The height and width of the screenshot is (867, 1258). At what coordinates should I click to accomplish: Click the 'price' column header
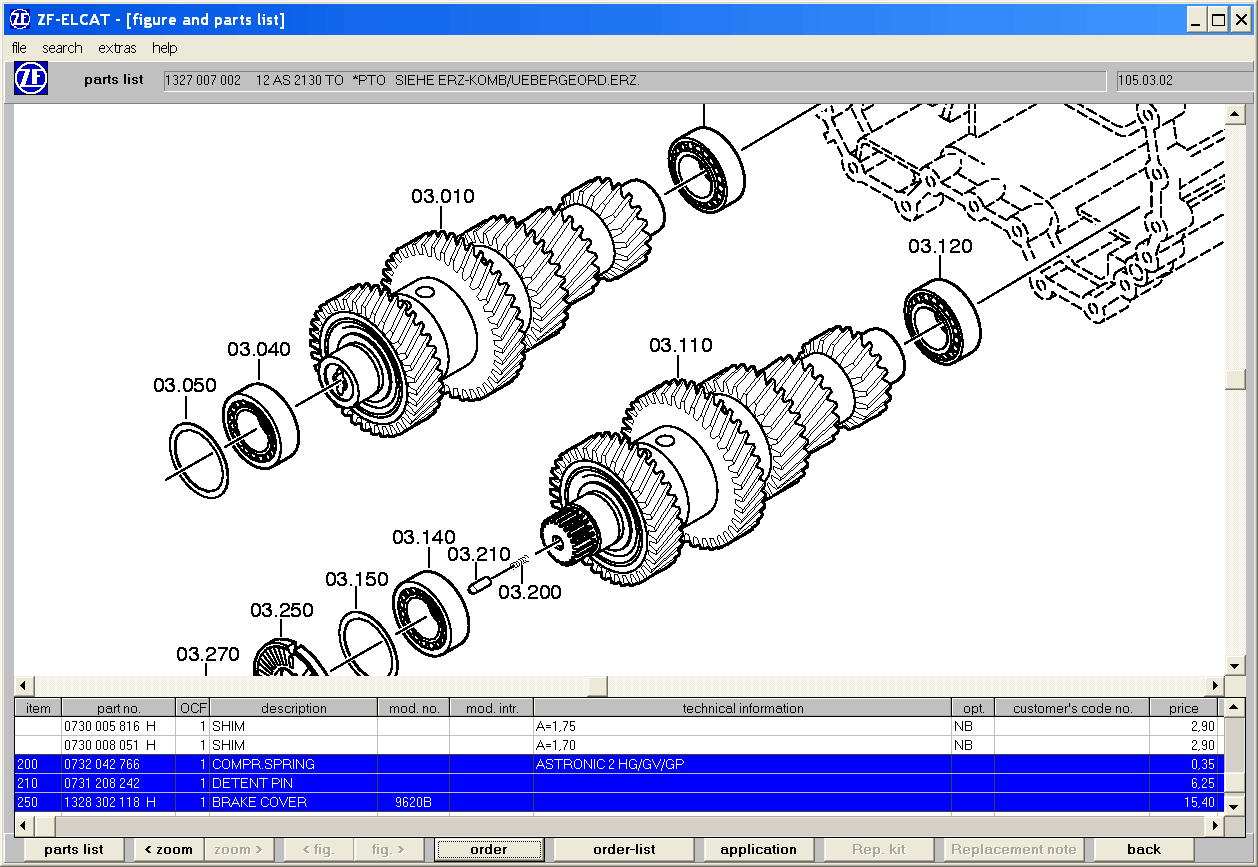1184,708
